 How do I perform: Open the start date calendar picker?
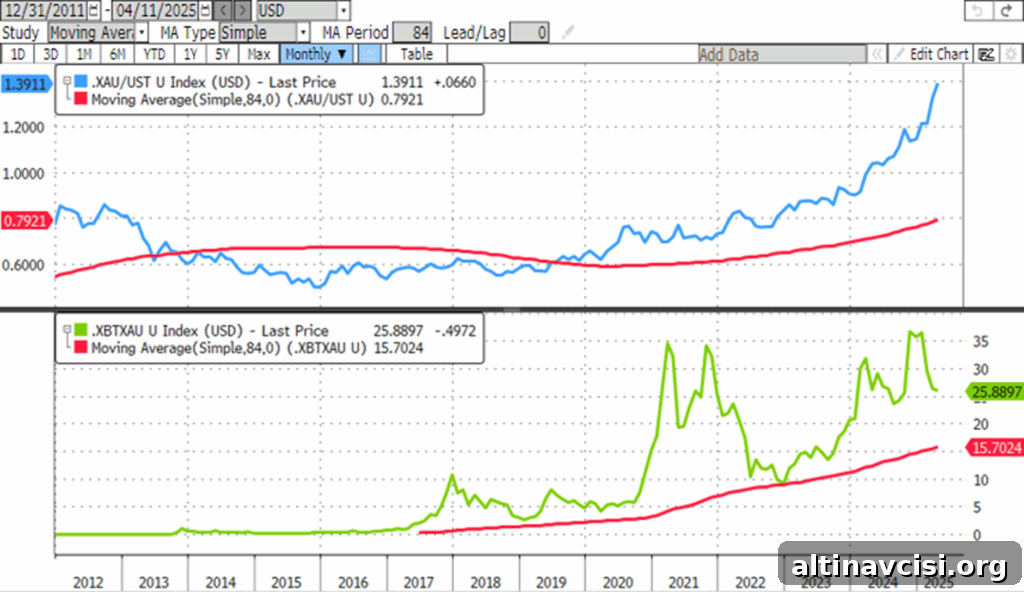[94, 10]
